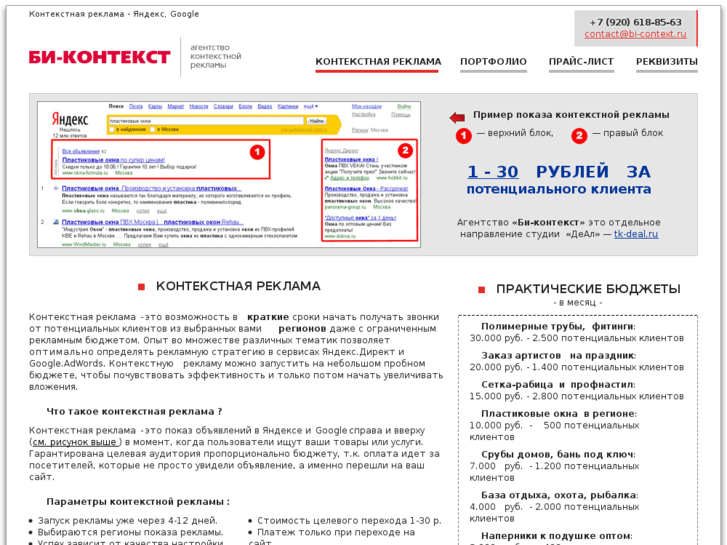This screenshot has height=545, width=727.
Task: Click "Заказ артистов на праздник" budget entry
Action: pyautogui.click(x=558, y=356)
